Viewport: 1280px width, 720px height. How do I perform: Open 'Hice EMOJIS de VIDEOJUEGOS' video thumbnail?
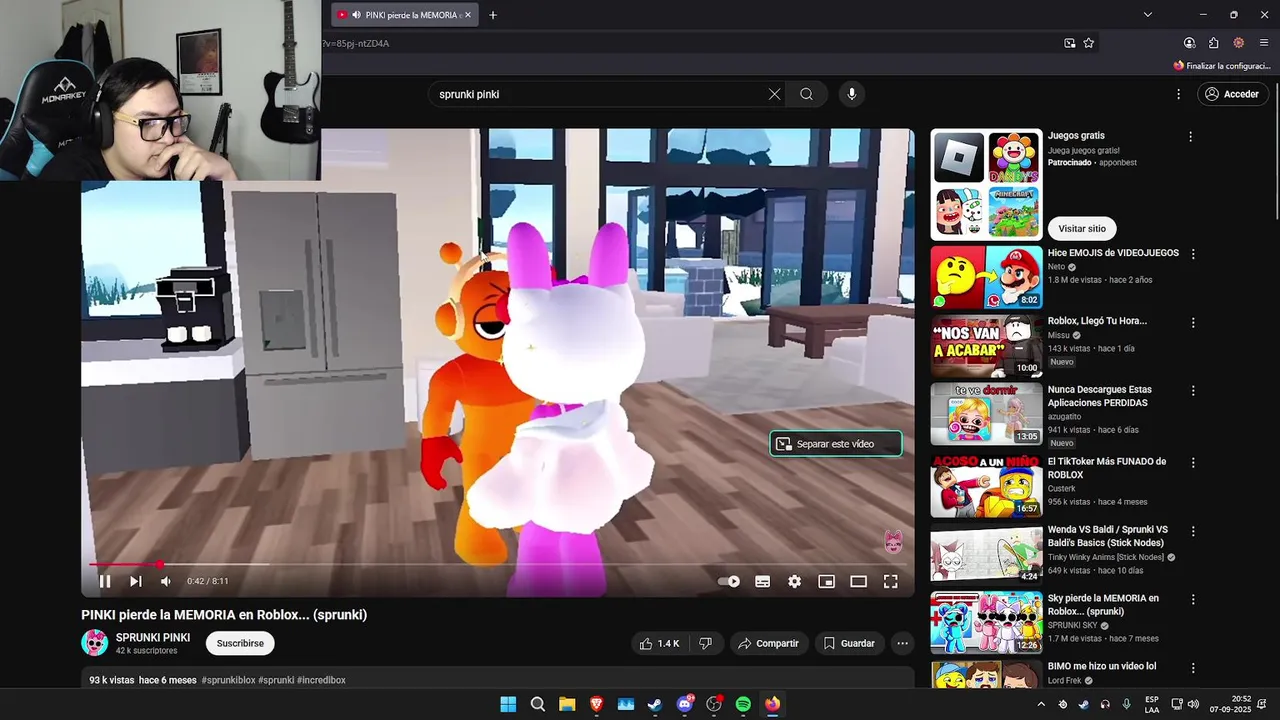(986, 277)
